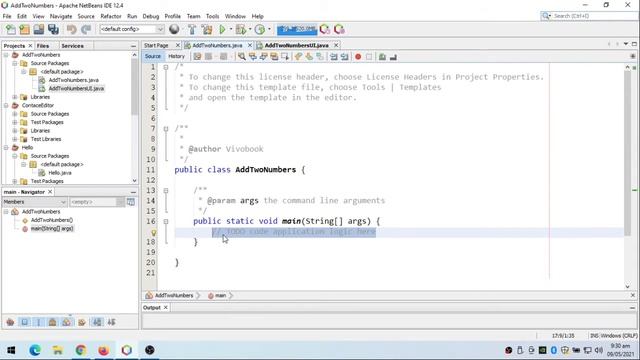Expand Libraries under AddTwoNumbers project
The image size is (640, 360).
(x=15, y=97)
